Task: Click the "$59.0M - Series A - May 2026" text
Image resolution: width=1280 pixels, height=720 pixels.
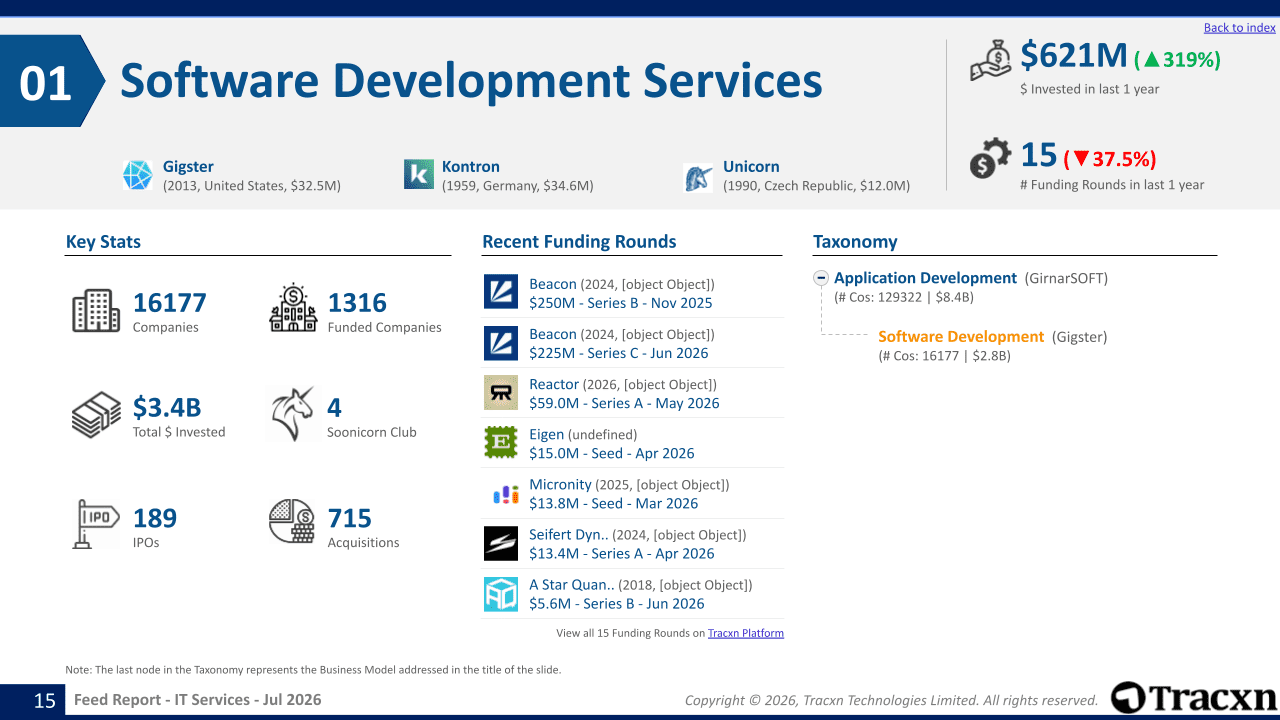Action: pyautogui.click(x=624, y=403)
